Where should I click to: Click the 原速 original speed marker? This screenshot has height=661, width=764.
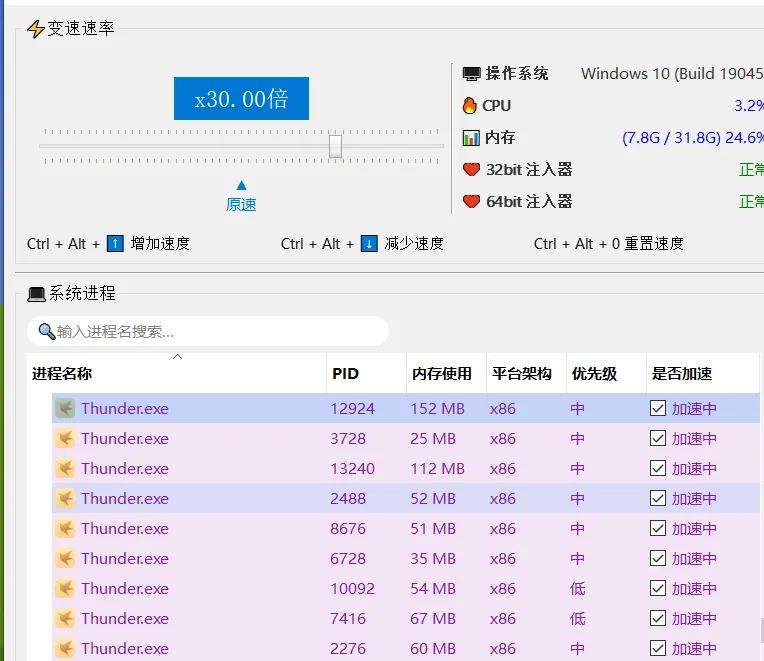tap(241, 197)
